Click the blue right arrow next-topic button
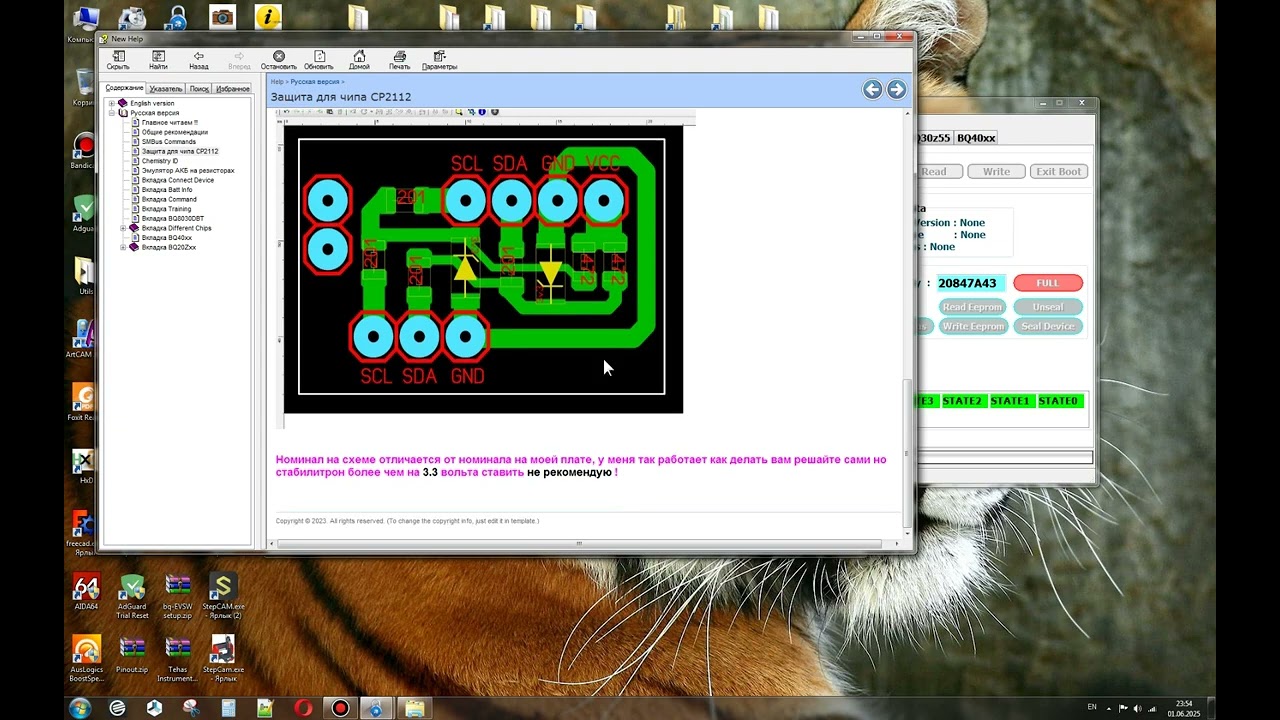The image size is (1280, 720). pyautogui.click(x=897, y=90)
